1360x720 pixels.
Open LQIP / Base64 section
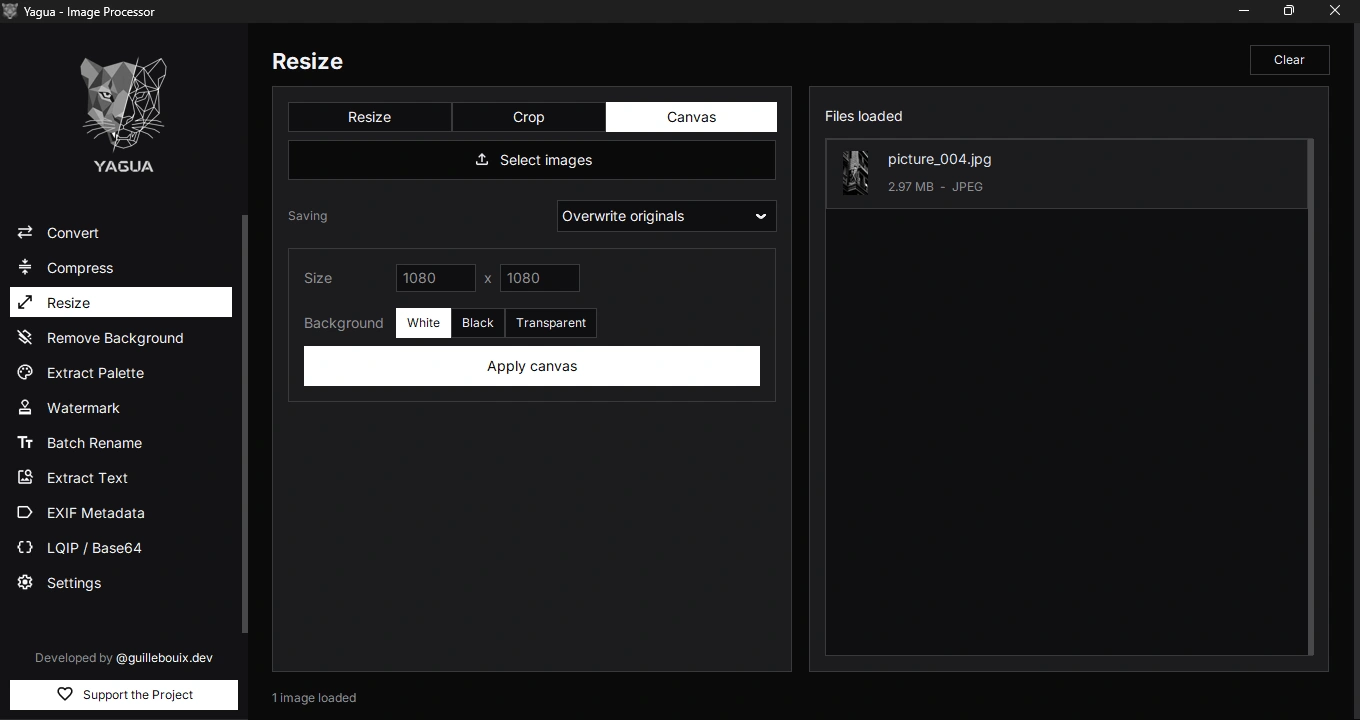(x=121, y=547)
